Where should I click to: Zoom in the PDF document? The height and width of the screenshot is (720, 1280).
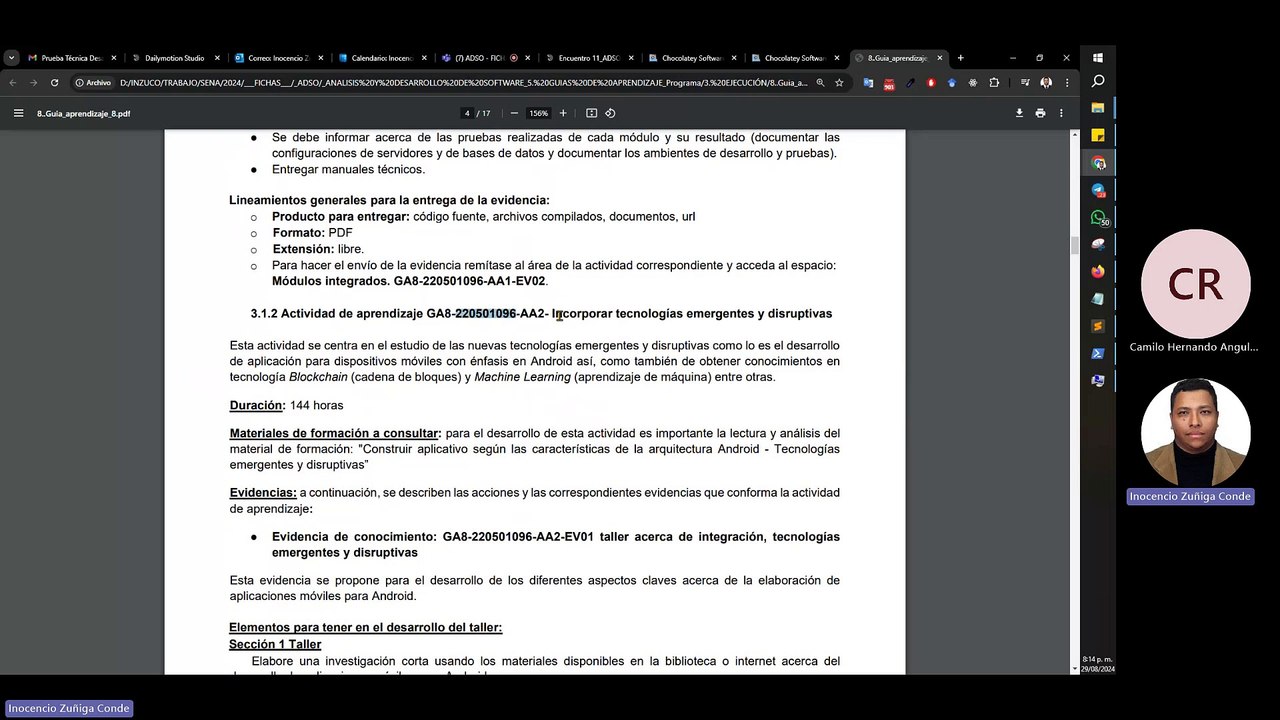(563, 113)
